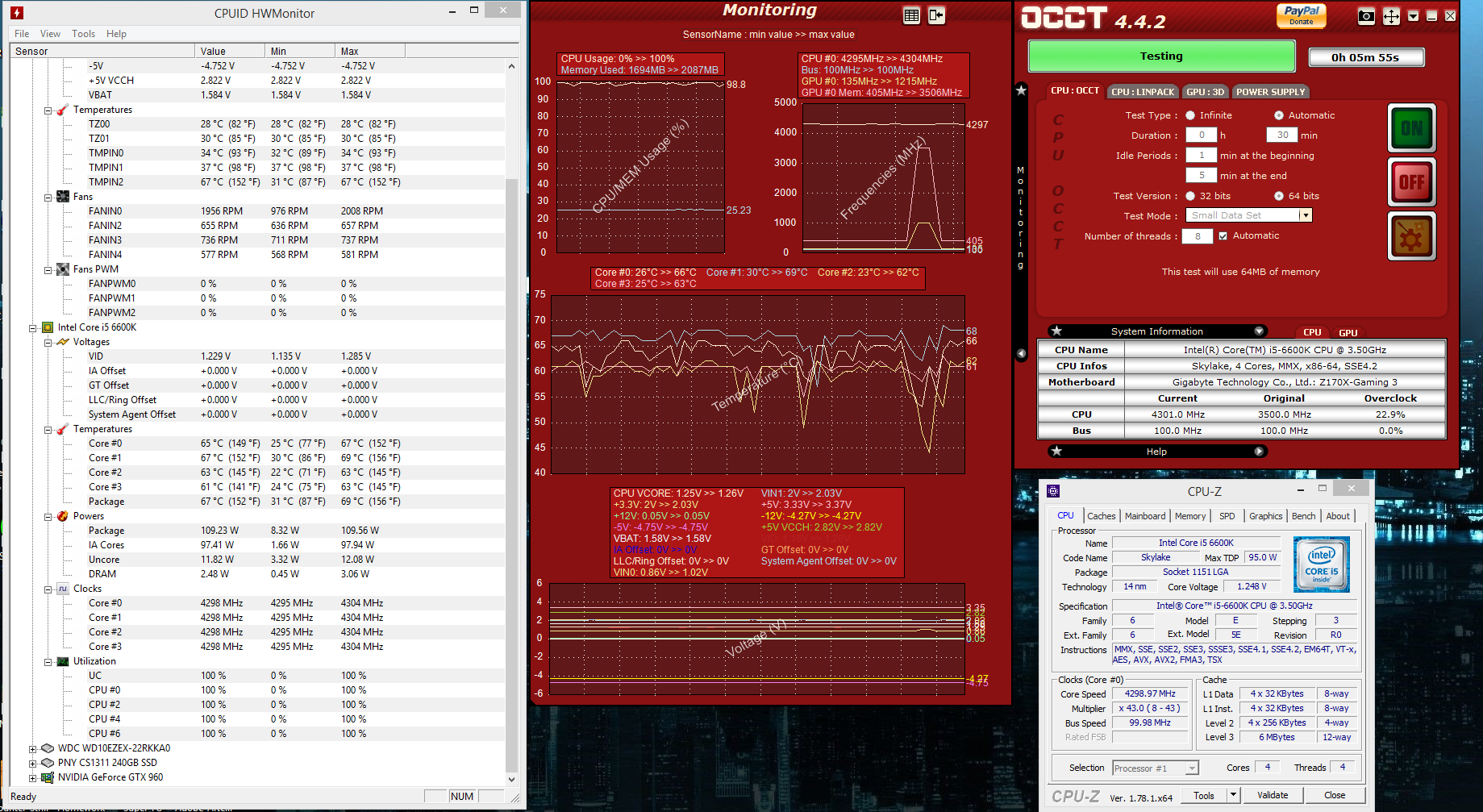Viewport: 1483px width, 812px height.
Task: Select the Automatic test type radio button
Action: click(1279, 115)
